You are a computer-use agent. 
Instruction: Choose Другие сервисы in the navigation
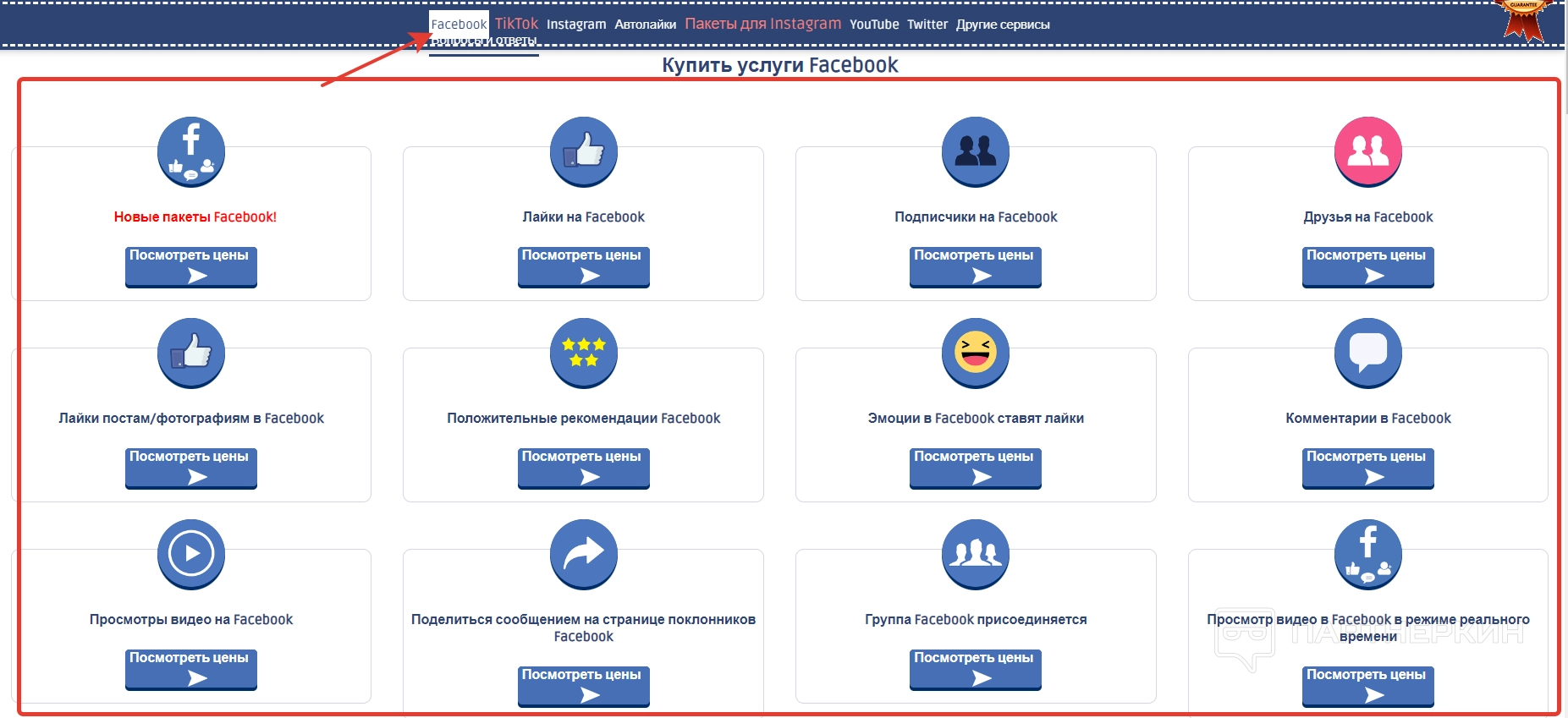tap(1003, 25)
